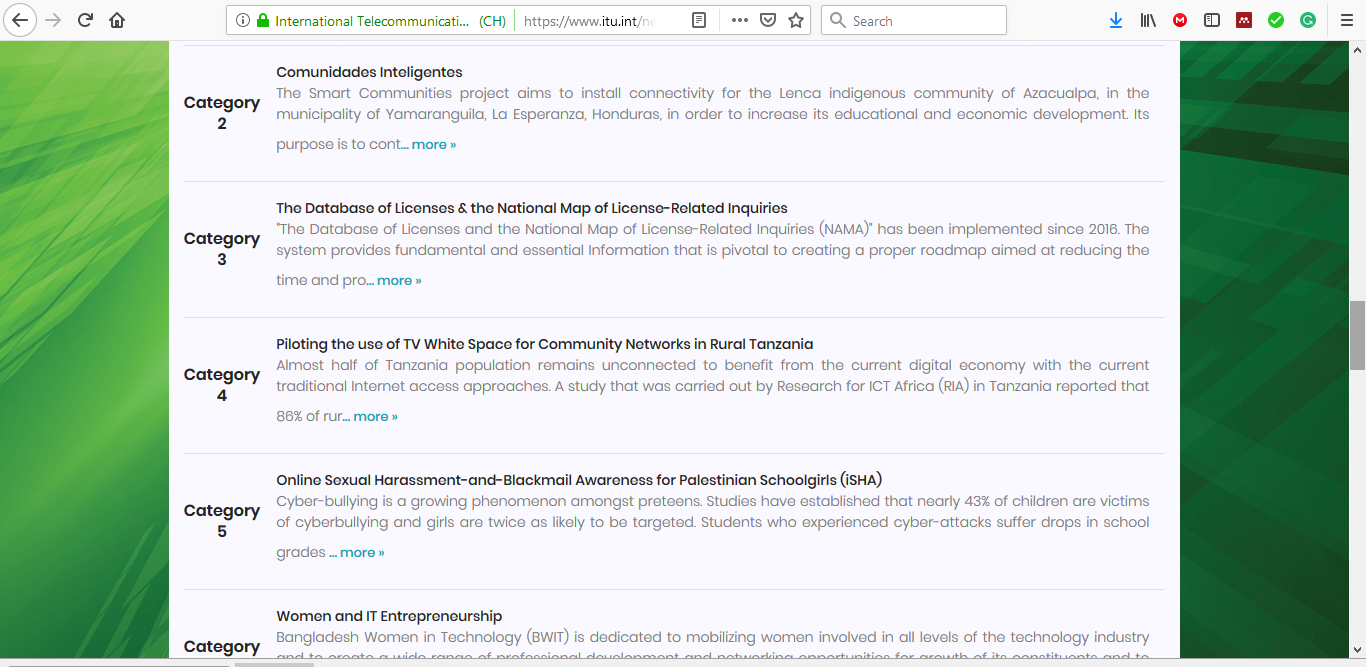
Task: Click the Smart Communities description paragraph
Action: (713, 119)
